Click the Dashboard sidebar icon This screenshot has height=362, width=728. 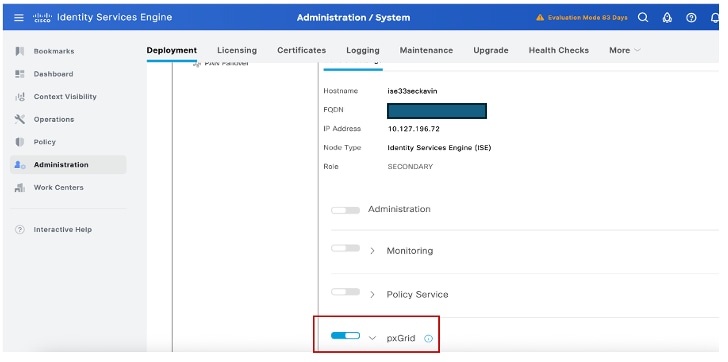coord(20,74)
